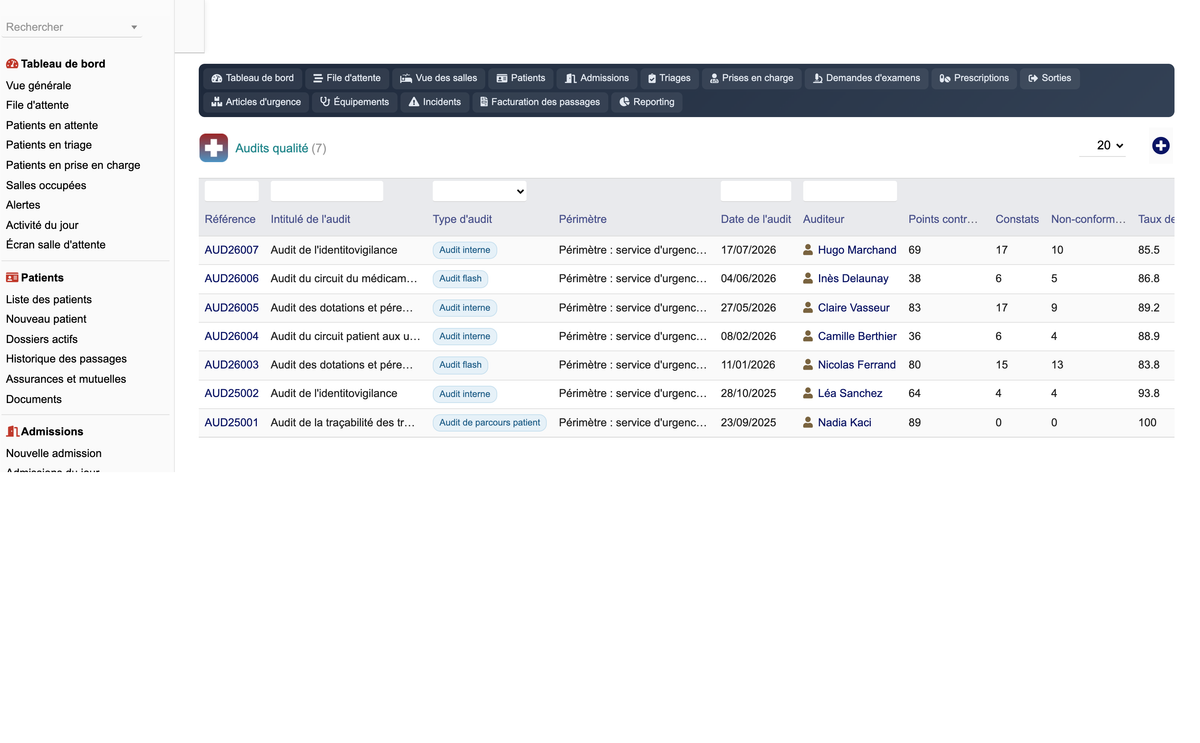Click the Admissions sidebar section icon
Screen dimensions: 1200x743
12,432
